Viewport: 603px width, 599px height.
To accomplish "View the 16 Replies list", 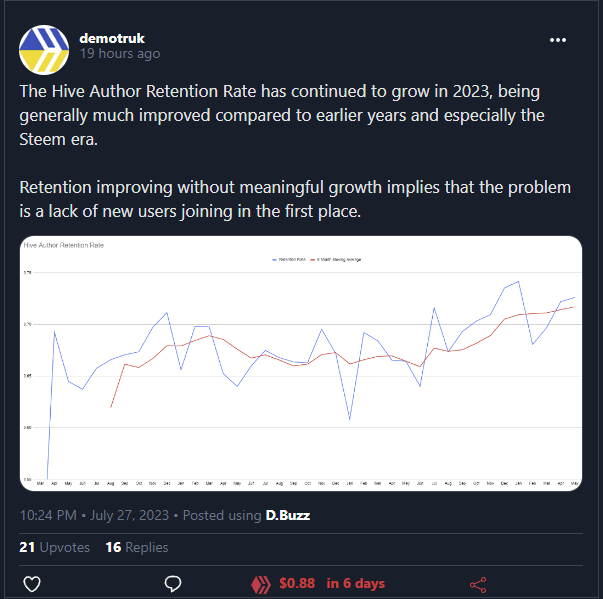I will pyautogui.click(x=137, y=547).
